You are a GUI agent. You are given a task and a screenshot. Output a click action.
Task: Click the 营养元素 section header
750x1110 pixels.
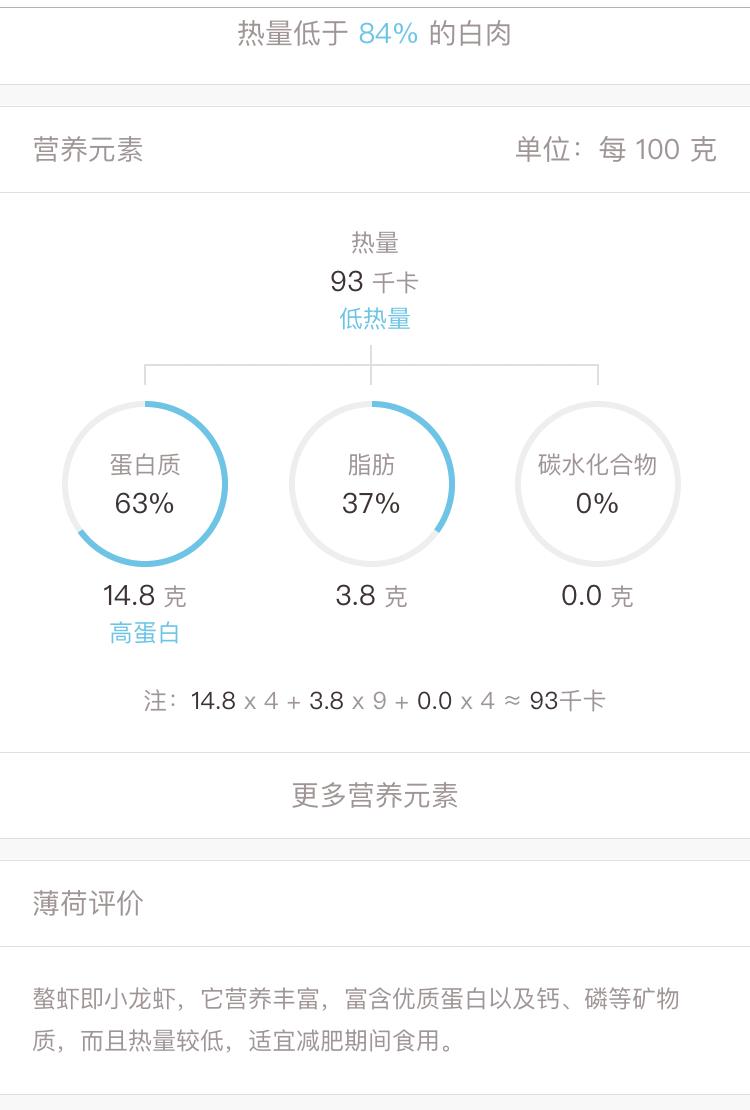(88, 149)
